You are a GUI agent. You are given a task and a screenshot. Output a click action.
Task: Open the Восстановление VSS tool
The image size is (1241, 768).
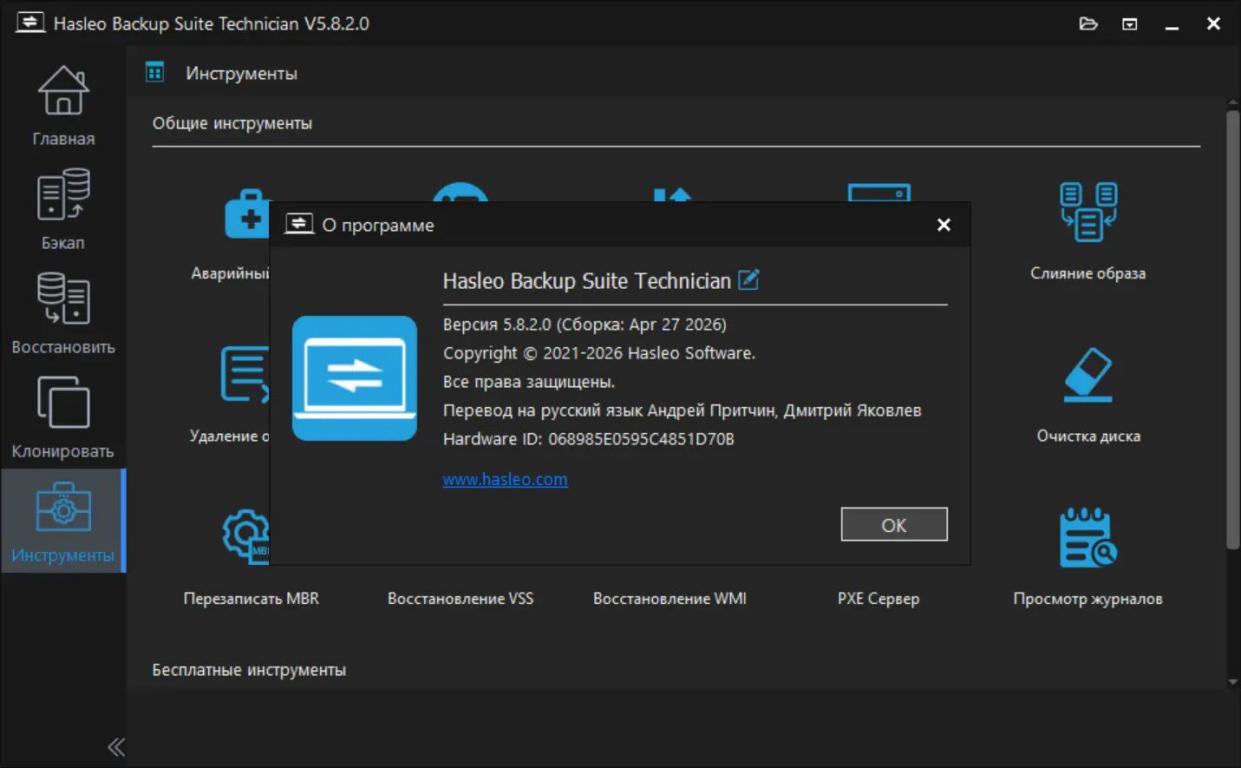pos(460,598)
